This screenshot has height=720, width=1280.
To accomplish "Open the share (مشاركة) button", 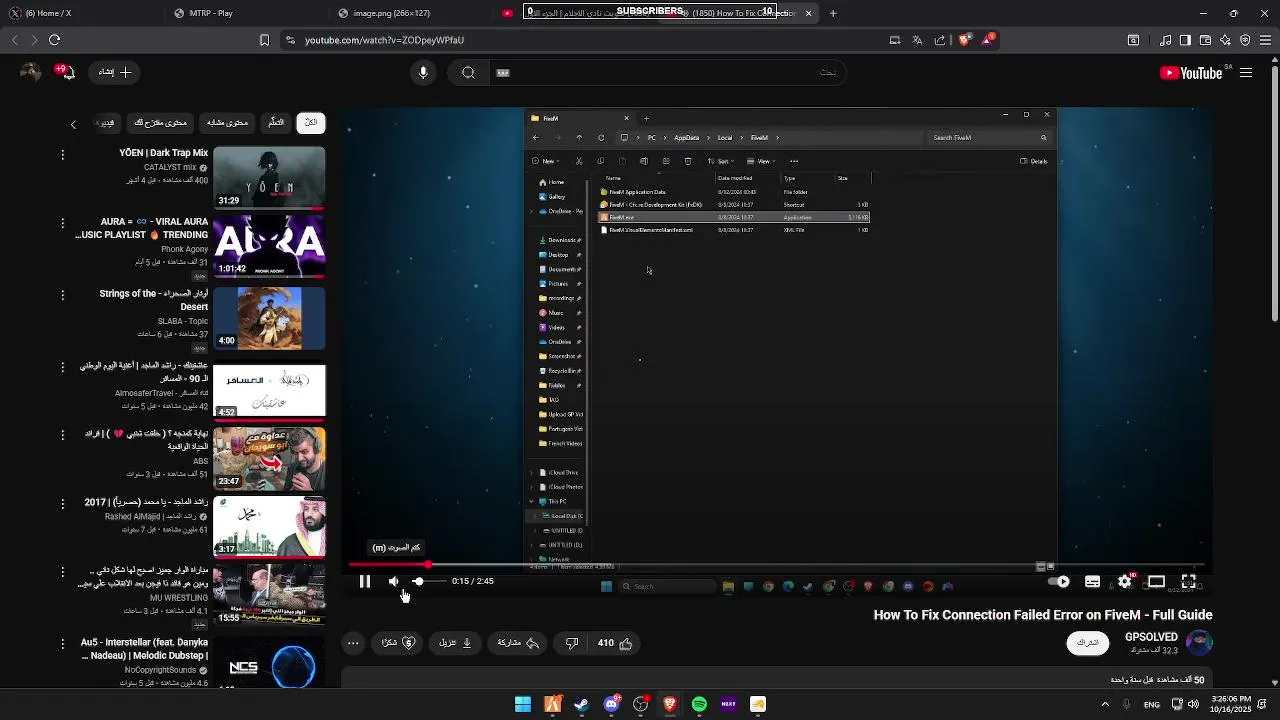I will click(518, 643).
